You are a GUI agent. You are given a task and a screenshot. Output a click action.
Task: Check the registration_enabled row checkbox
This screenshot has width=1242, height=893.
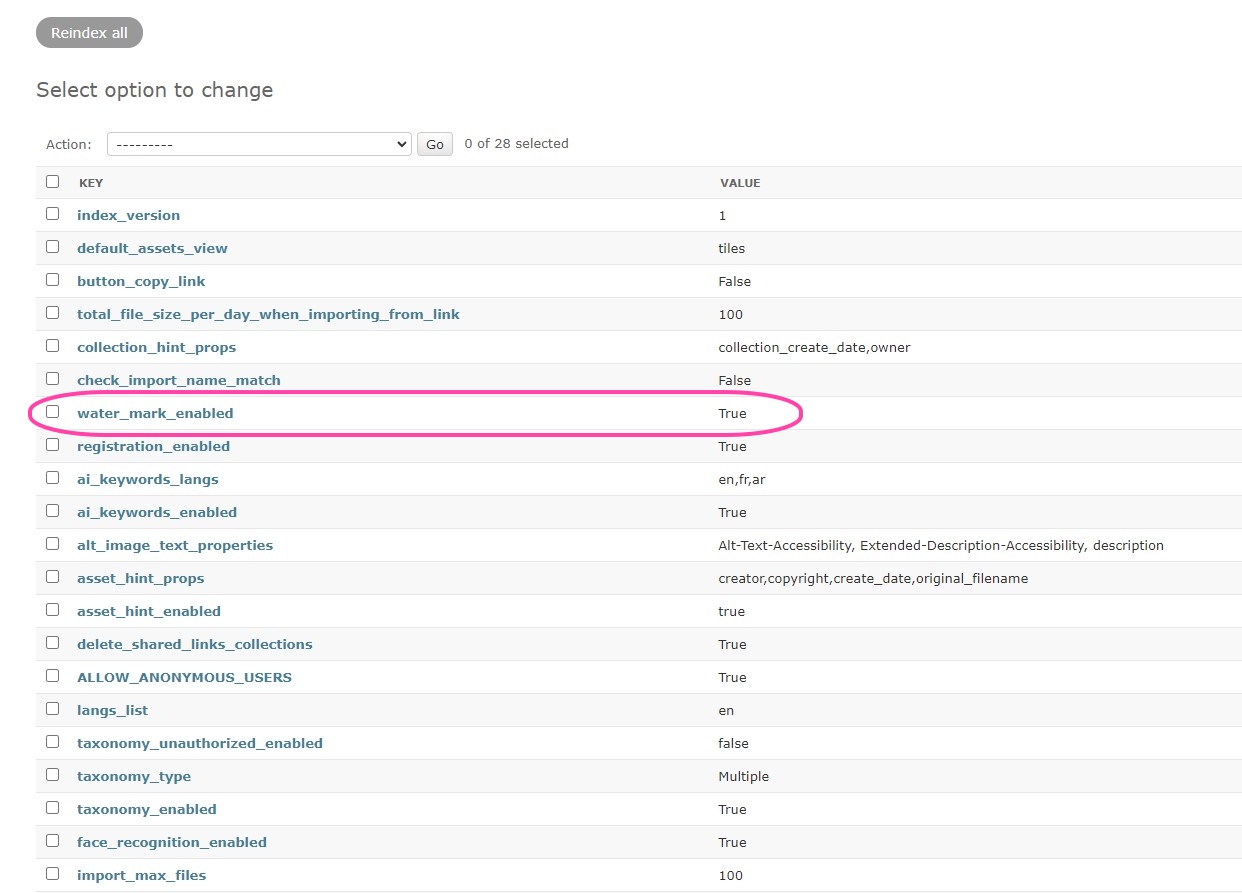[x=52, y=445]
